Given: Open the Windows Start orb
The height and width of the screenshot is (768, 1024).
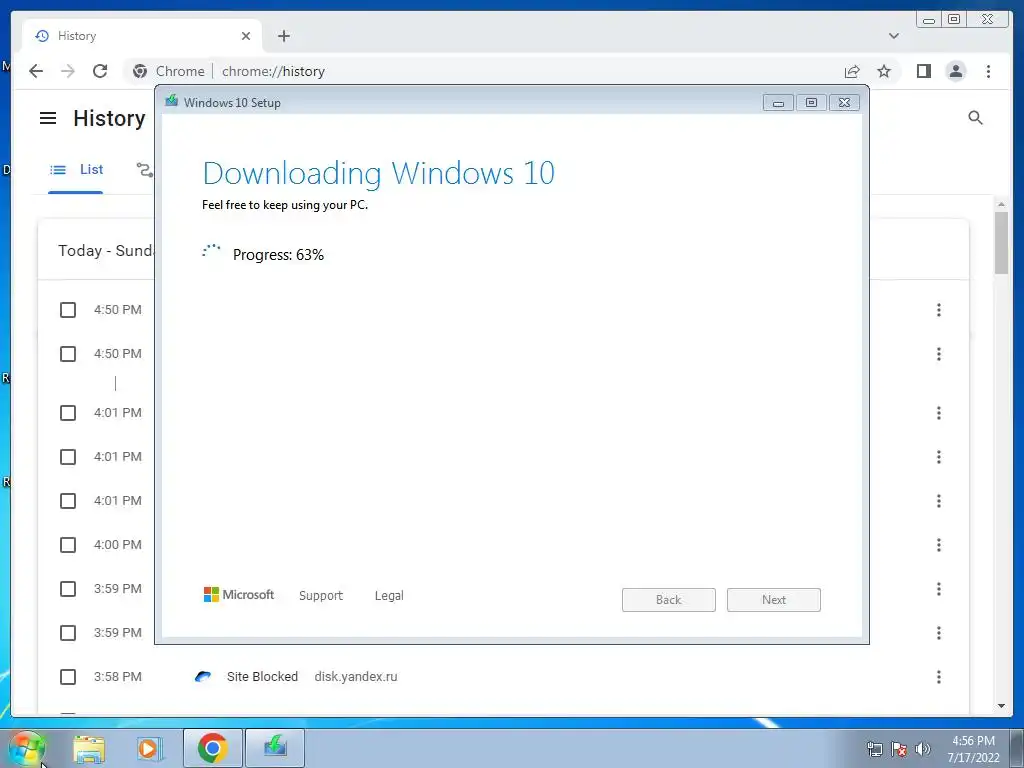Looking at the screenshot, I should tap(26, 748).
